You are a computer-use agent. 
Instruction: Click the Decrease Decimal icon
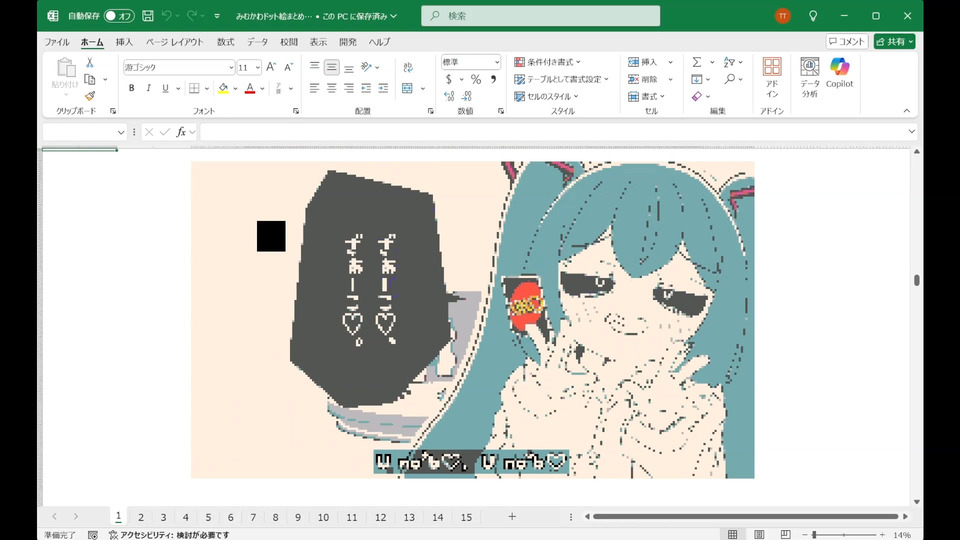point(467,96)
